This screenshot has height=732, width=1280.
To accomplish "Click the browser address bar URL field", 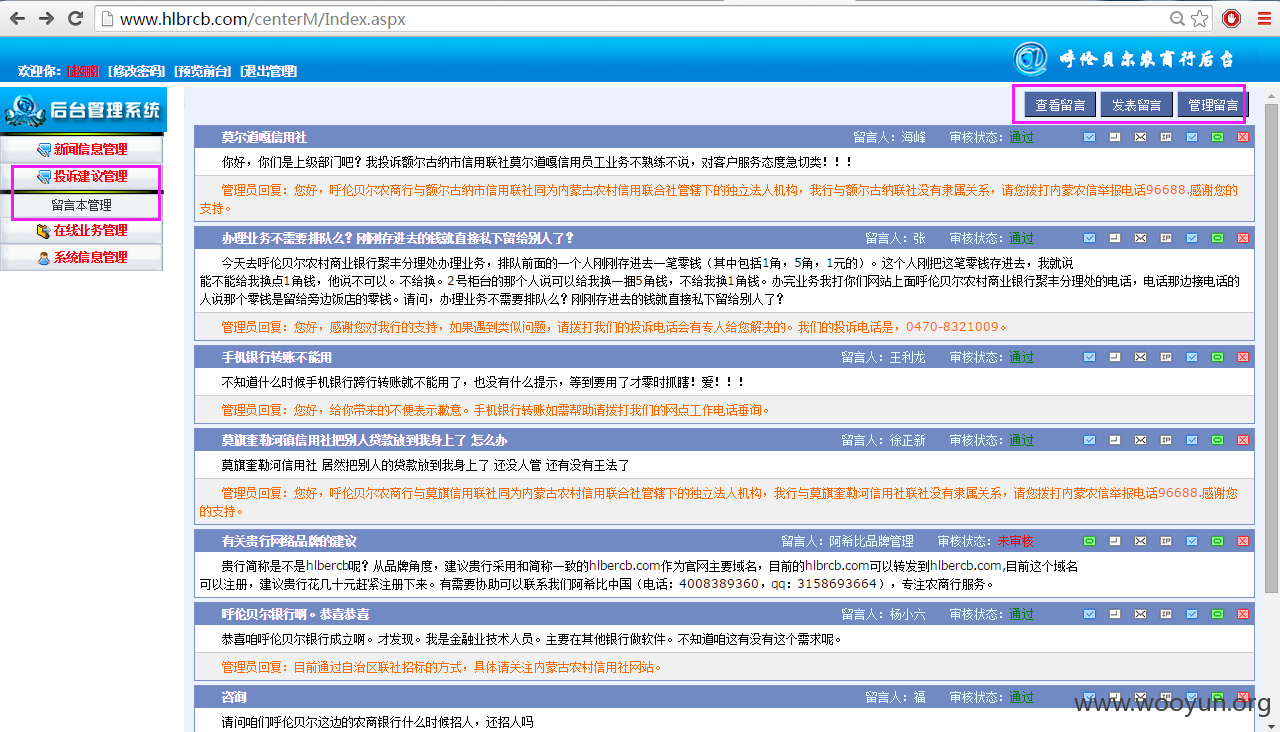I will pos(640,19).
